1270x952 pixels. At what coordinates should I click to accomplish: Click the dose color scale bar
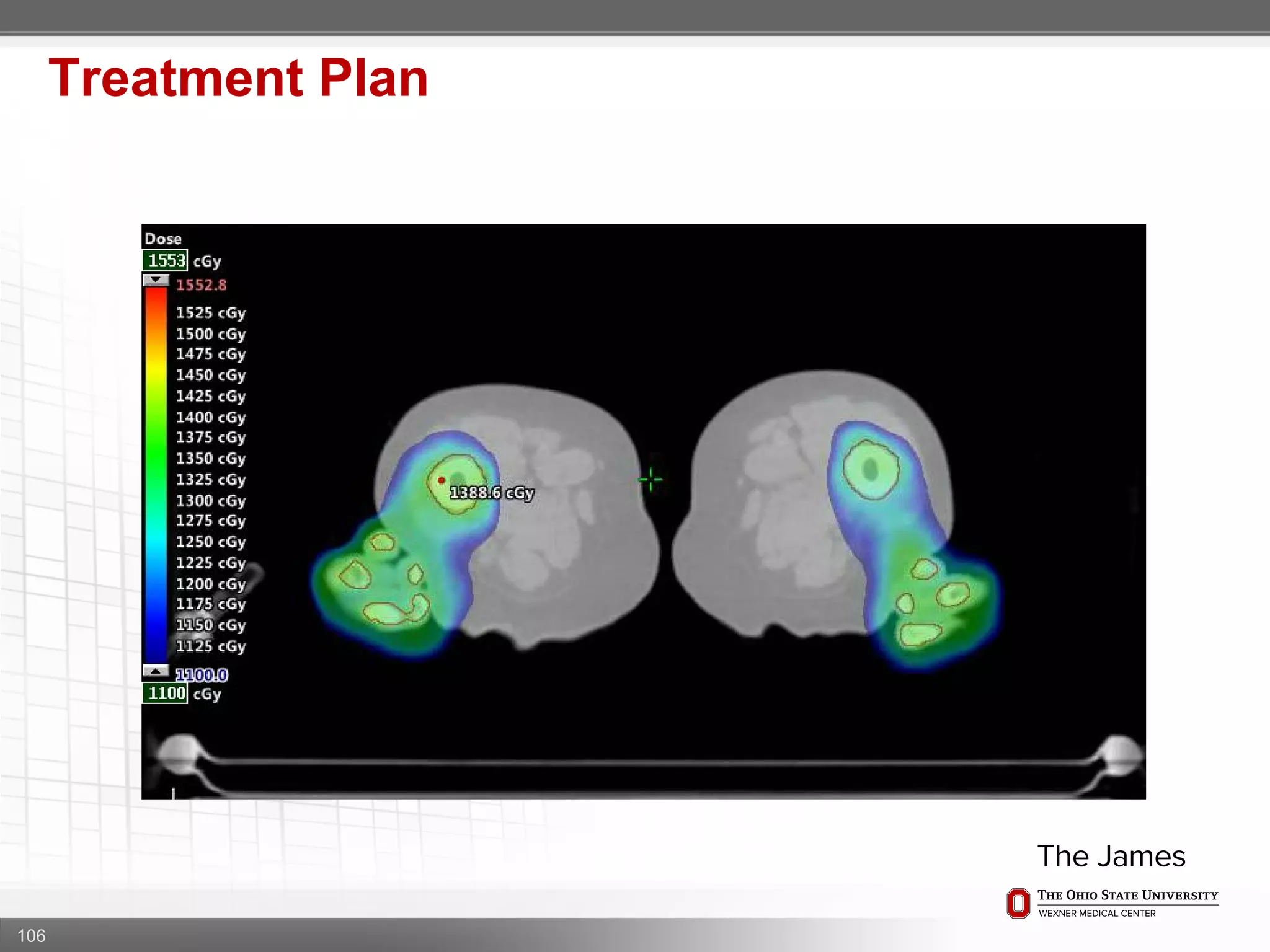click(156, 475)
